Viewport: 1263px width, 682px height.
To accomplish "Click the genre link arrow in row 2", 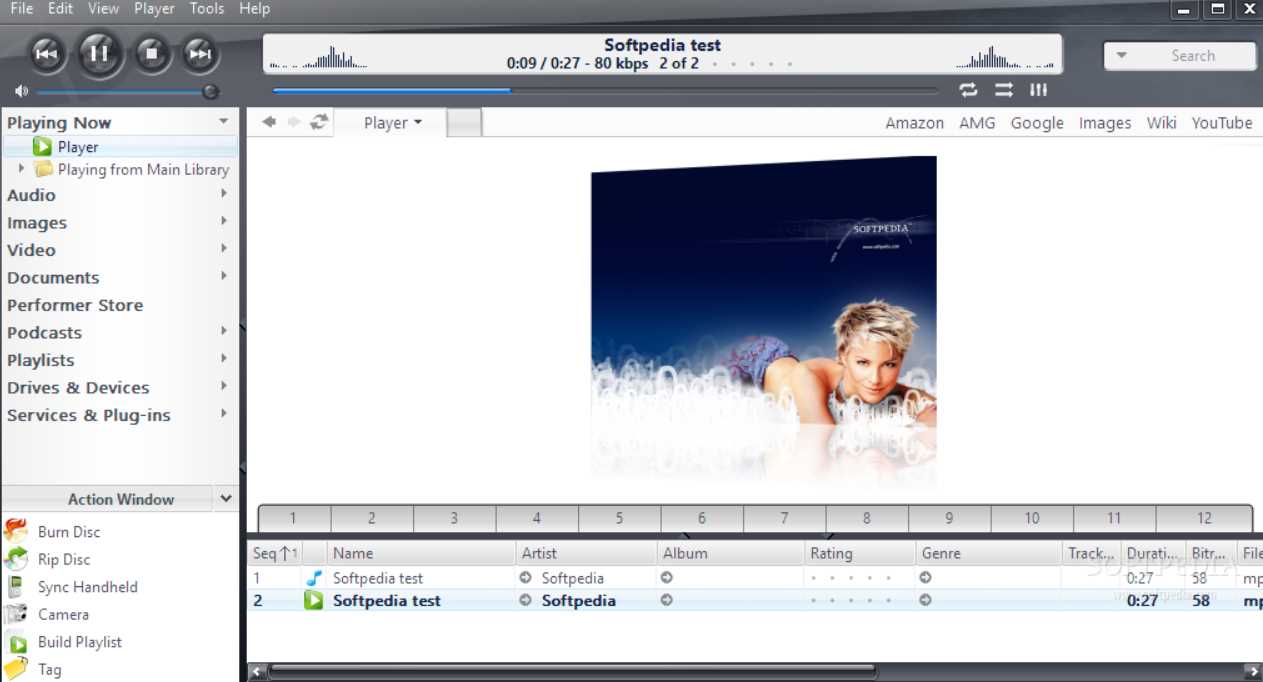I will point(926,601).
